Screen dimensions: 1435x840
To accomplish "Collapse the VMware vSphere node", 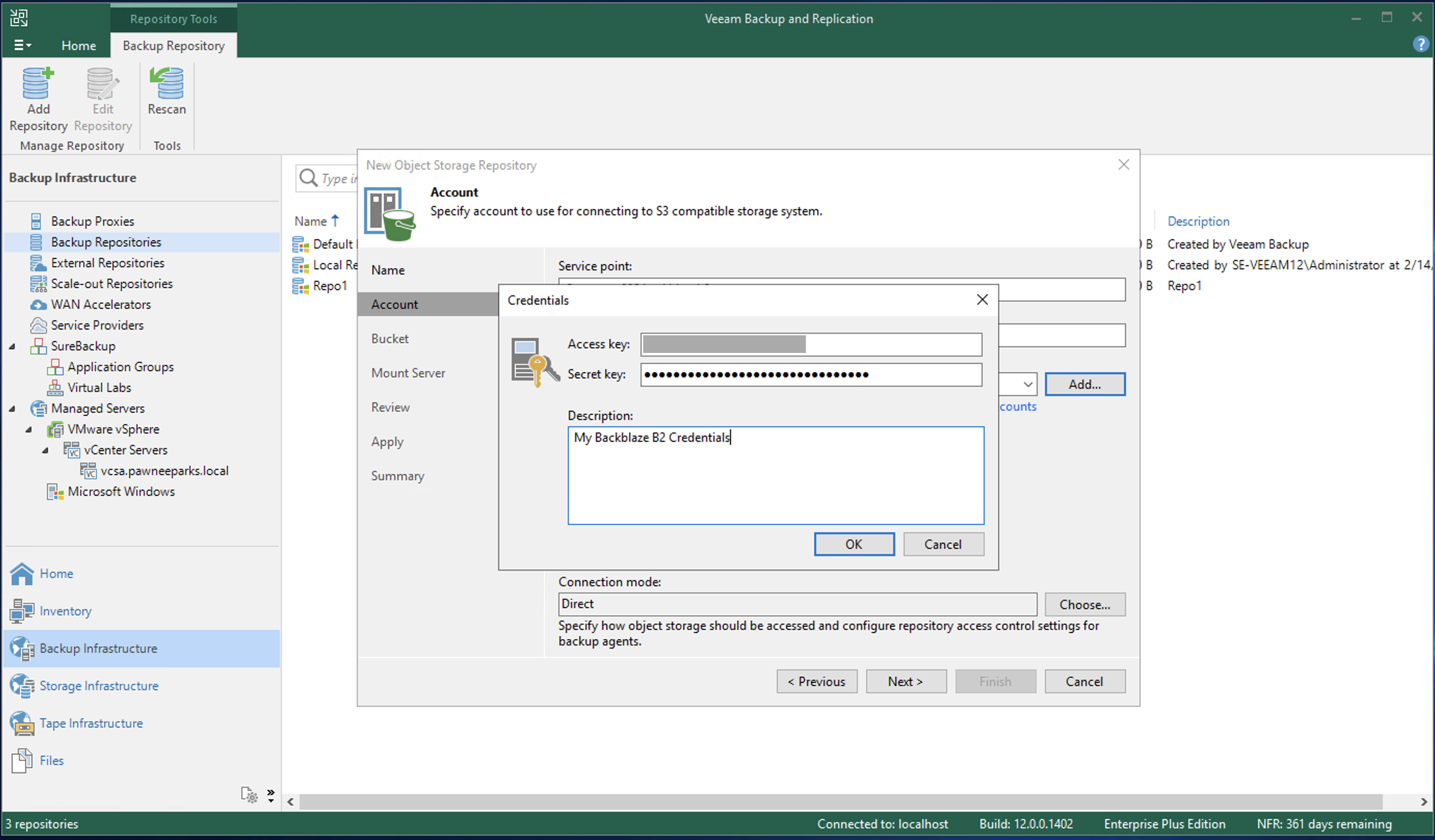I will (x=29, y=429).
